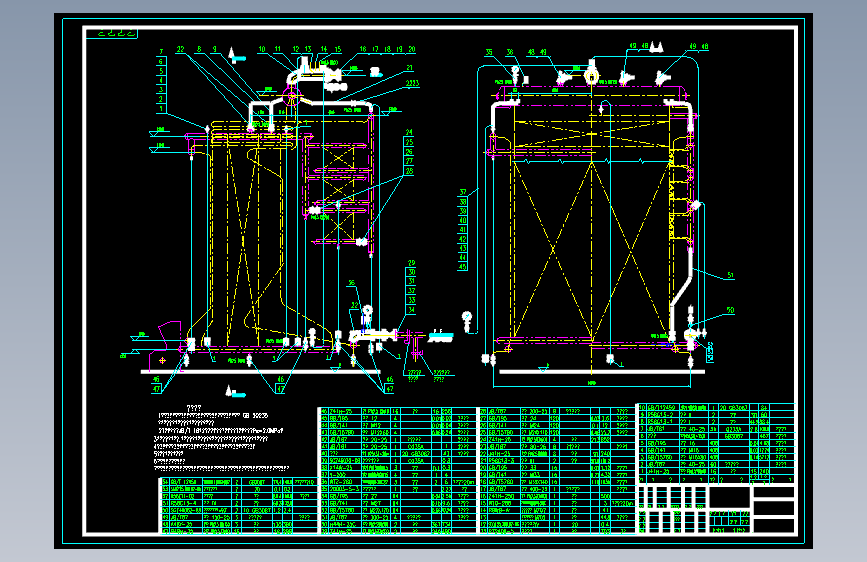Screen dimensions: 867x562
Task: Select stacked label 39 on right view
Action: pyautogui.click(x=463, y=211)
